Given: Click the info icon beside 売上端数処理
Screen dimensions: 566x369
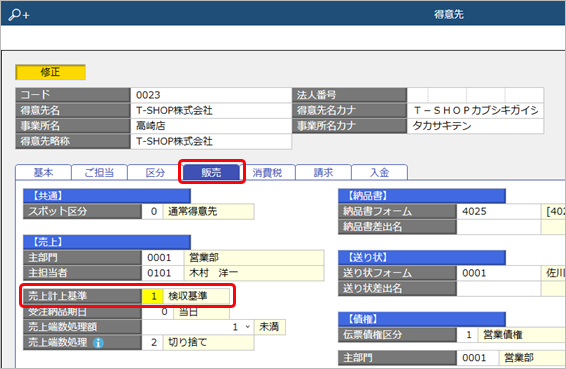Looking at the screenshot, I should 98,343.
